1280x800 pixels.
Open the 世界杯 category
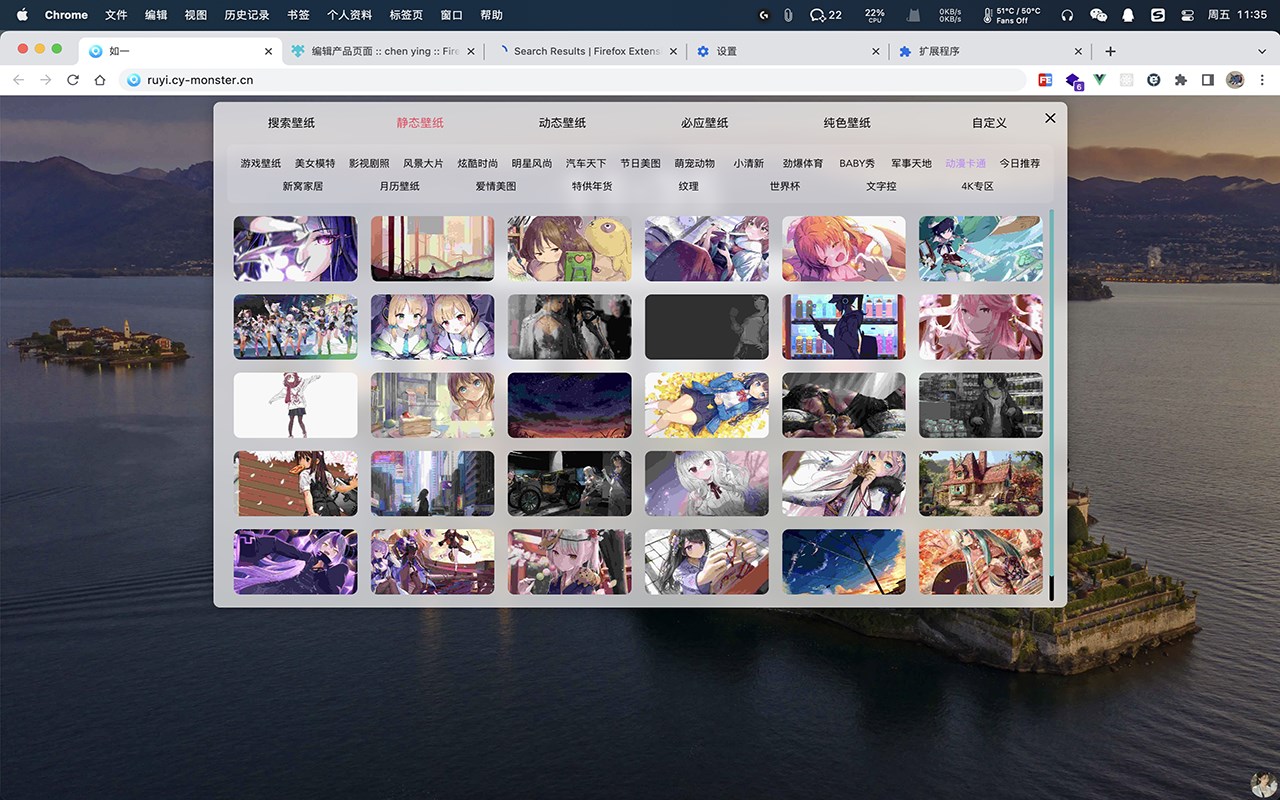[x=785, y=186]
